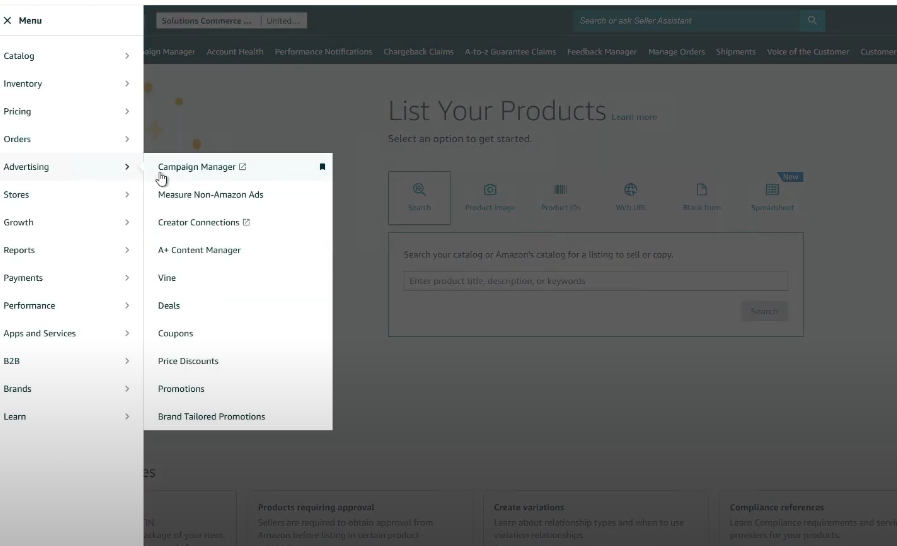Open Account Health in top navigation

coord(235,52)
